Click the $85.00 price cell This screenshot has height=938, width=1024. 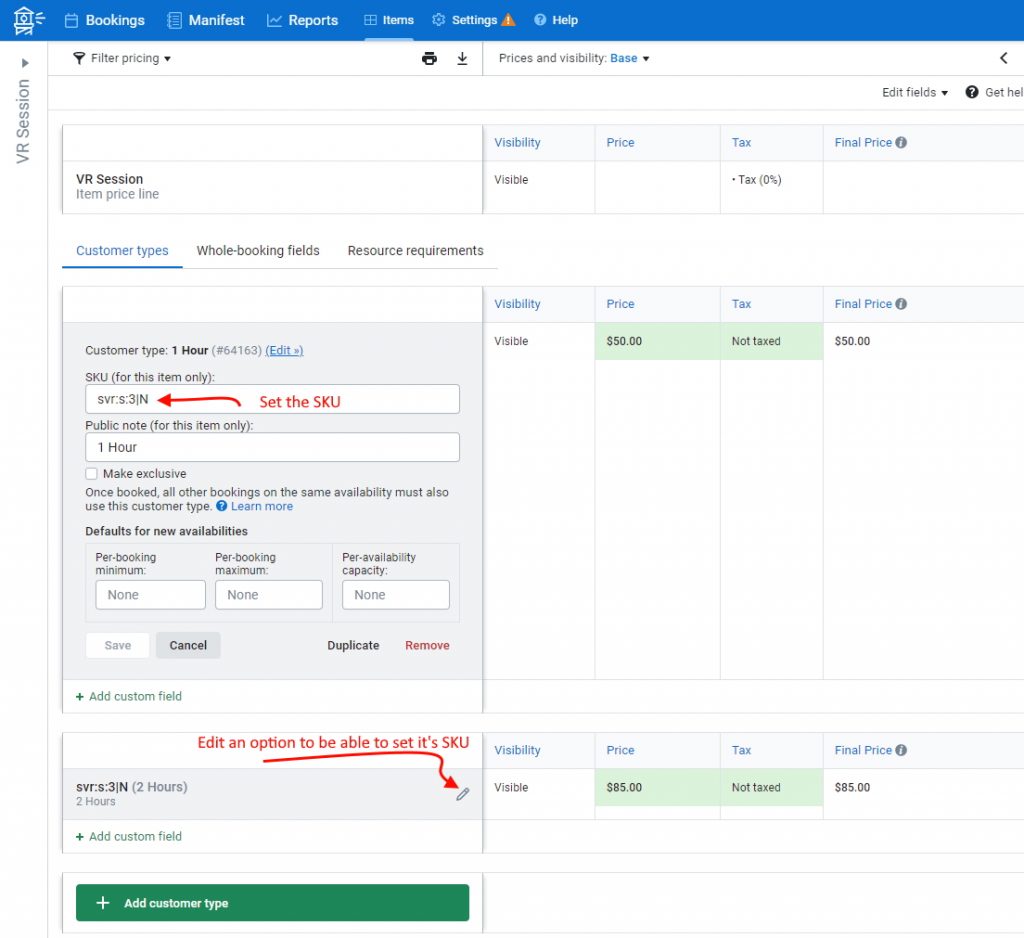(657, 787)
